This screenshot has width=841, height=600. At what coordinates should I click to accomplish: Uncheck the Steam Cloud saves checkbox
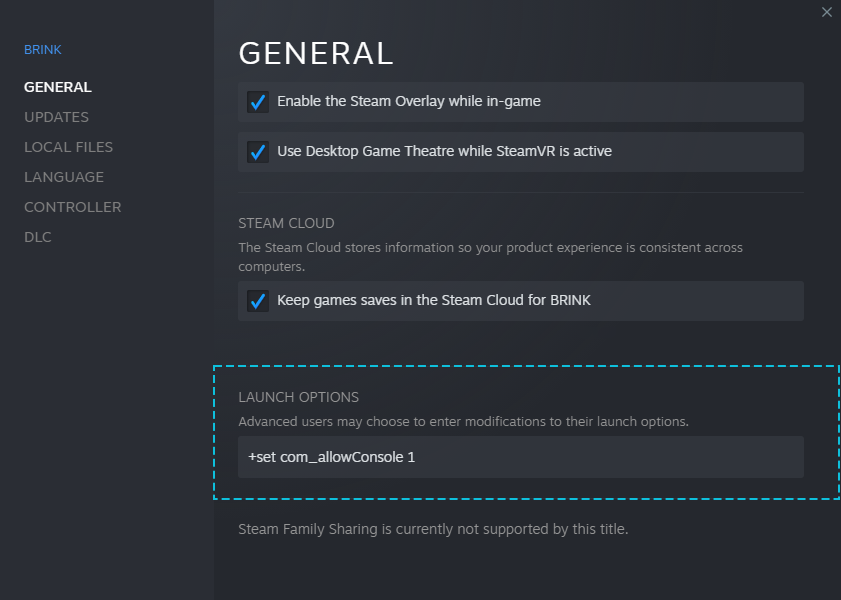[258, 301]
